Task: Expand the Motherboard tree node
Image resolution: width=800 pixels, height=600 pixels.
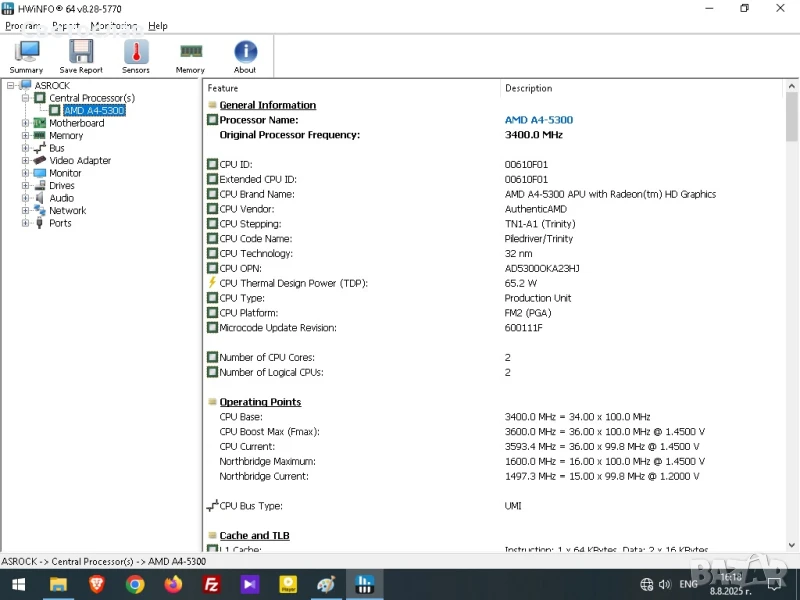Action: point(26,123)
